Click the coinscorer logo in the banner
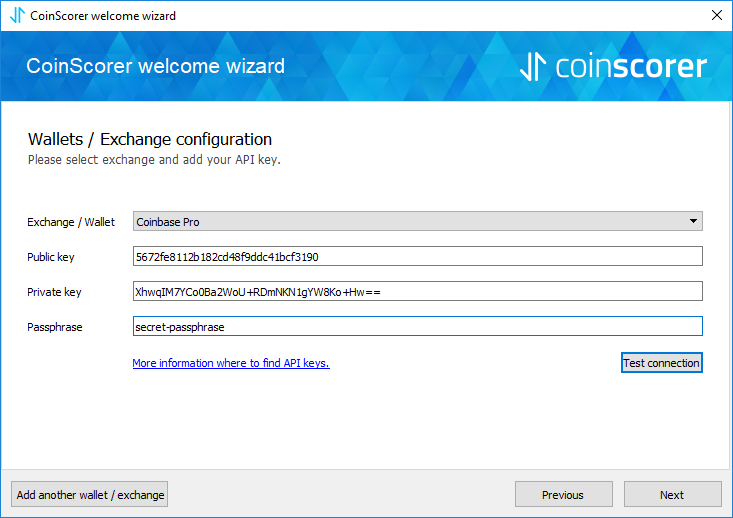This screenshot has height=518, width=733. pos(613,66)
